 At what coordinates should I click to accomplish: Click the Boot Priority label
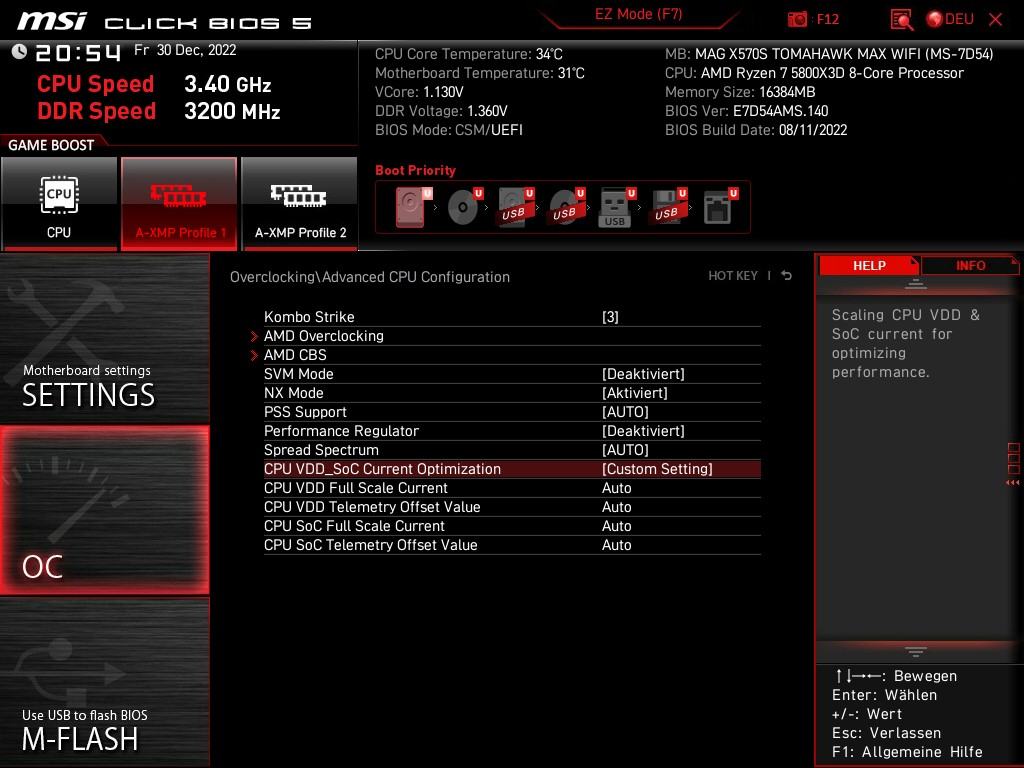[x=415, y=170]
